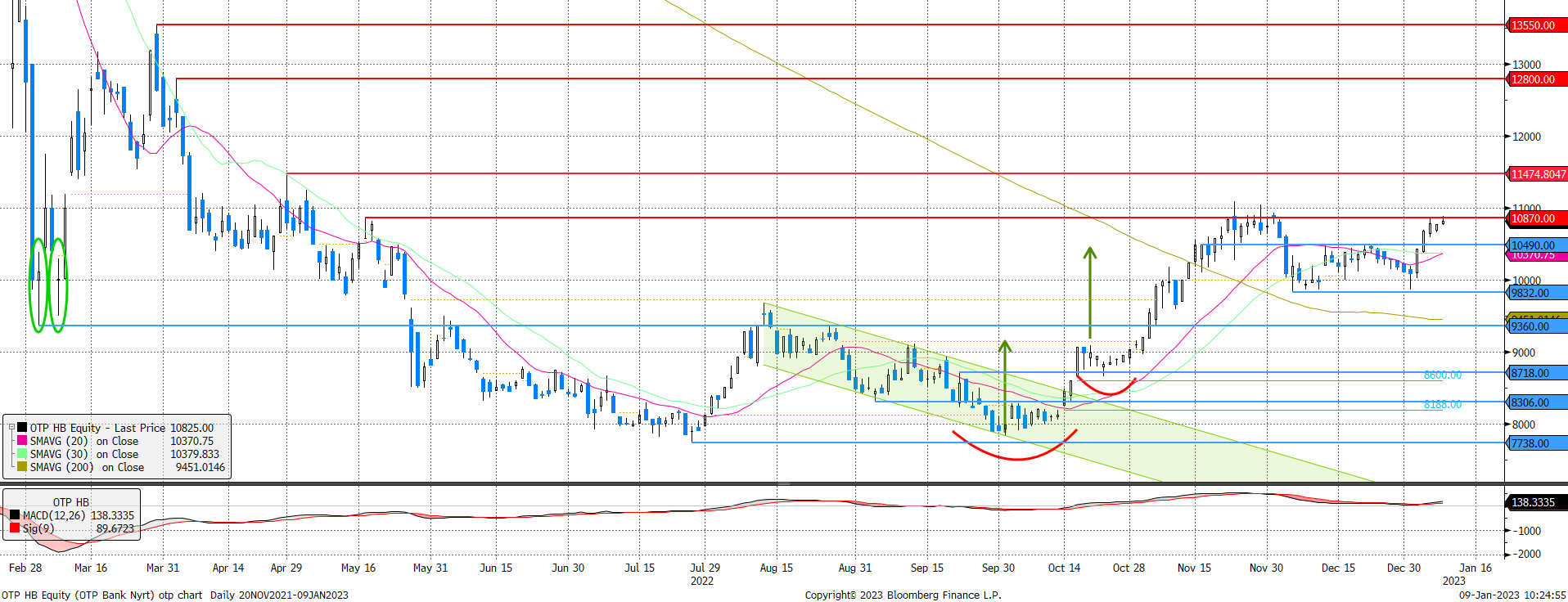Click legend value 10379.833

(195, 454)
